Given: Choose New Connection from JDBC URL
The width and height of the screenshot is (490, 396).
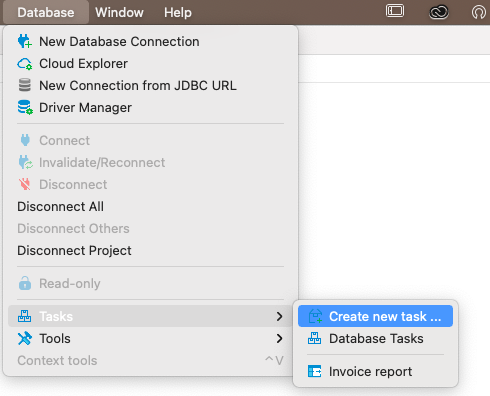Looking at the screenshot, I should [150, 85].
